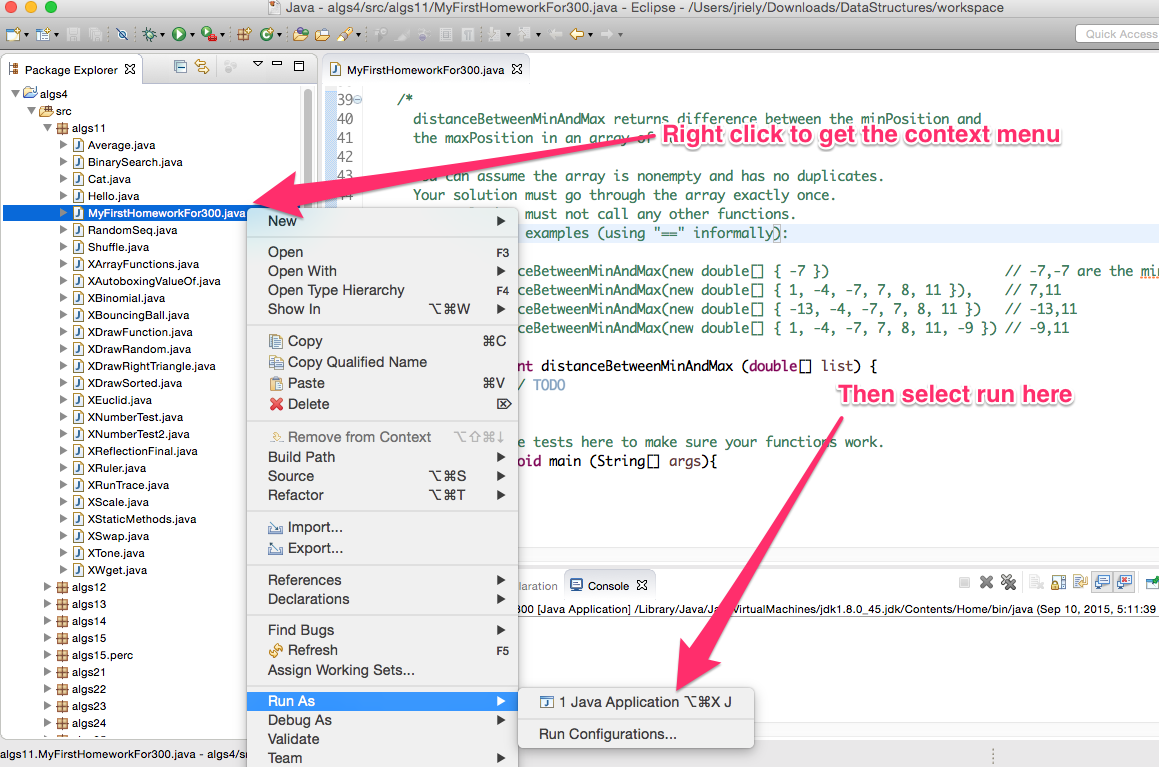Screen dimensions: 1159x767
Task: Toggle Link with Editor in Package Explorer
Action: [x=202, y=67]
